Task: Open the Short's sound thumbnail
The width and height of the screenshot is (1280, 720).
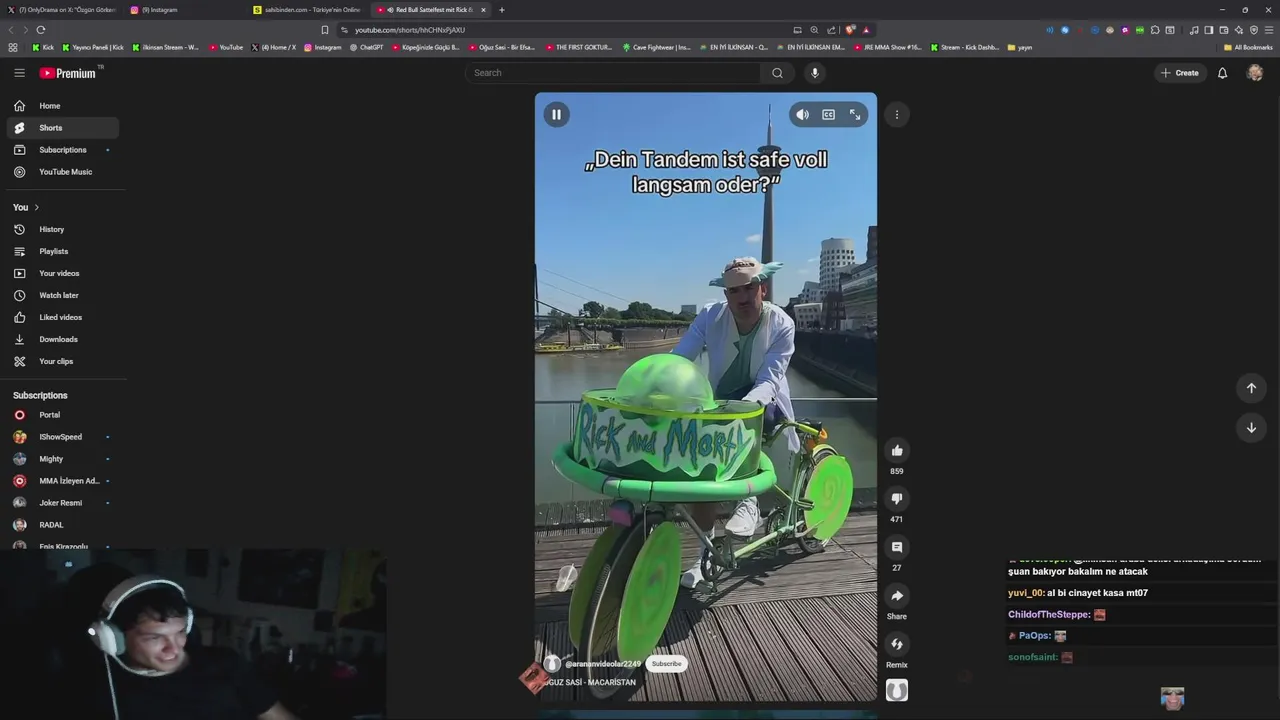Action: [897, 690]
